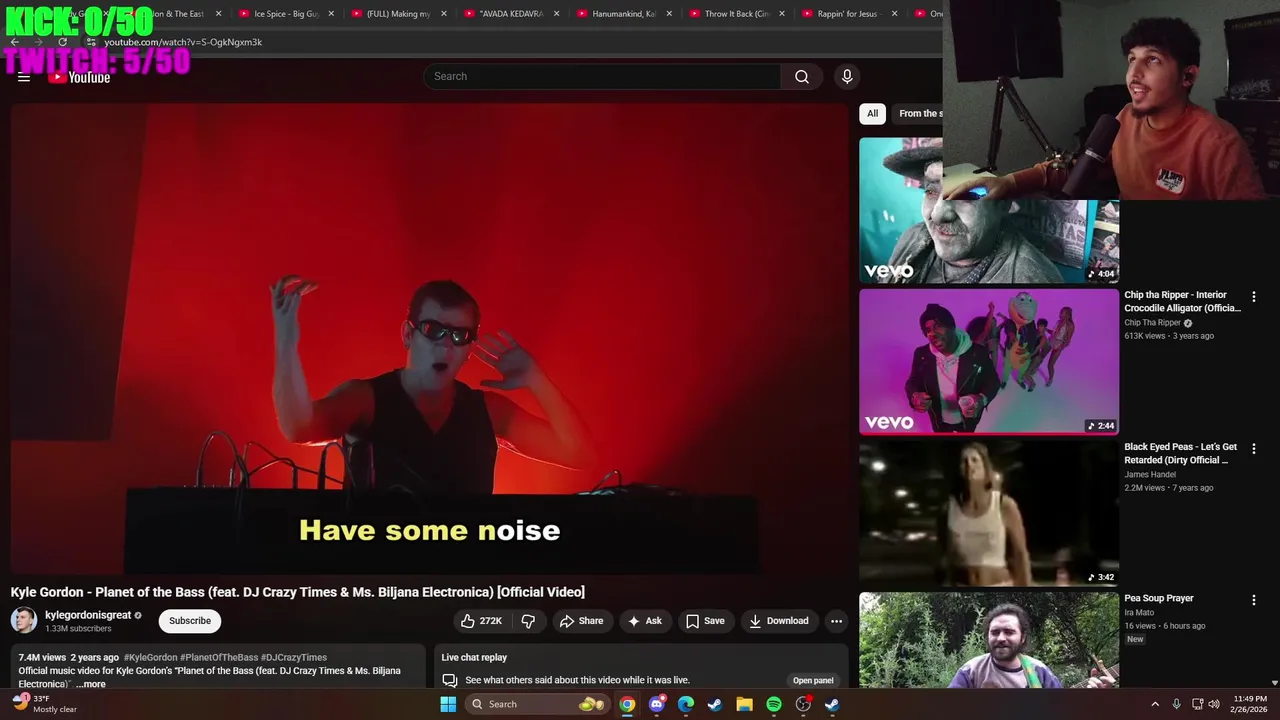Viewport: 1280px width, 720px height.
Task: Open more actions ellipsis under the video
Action: 836,621
